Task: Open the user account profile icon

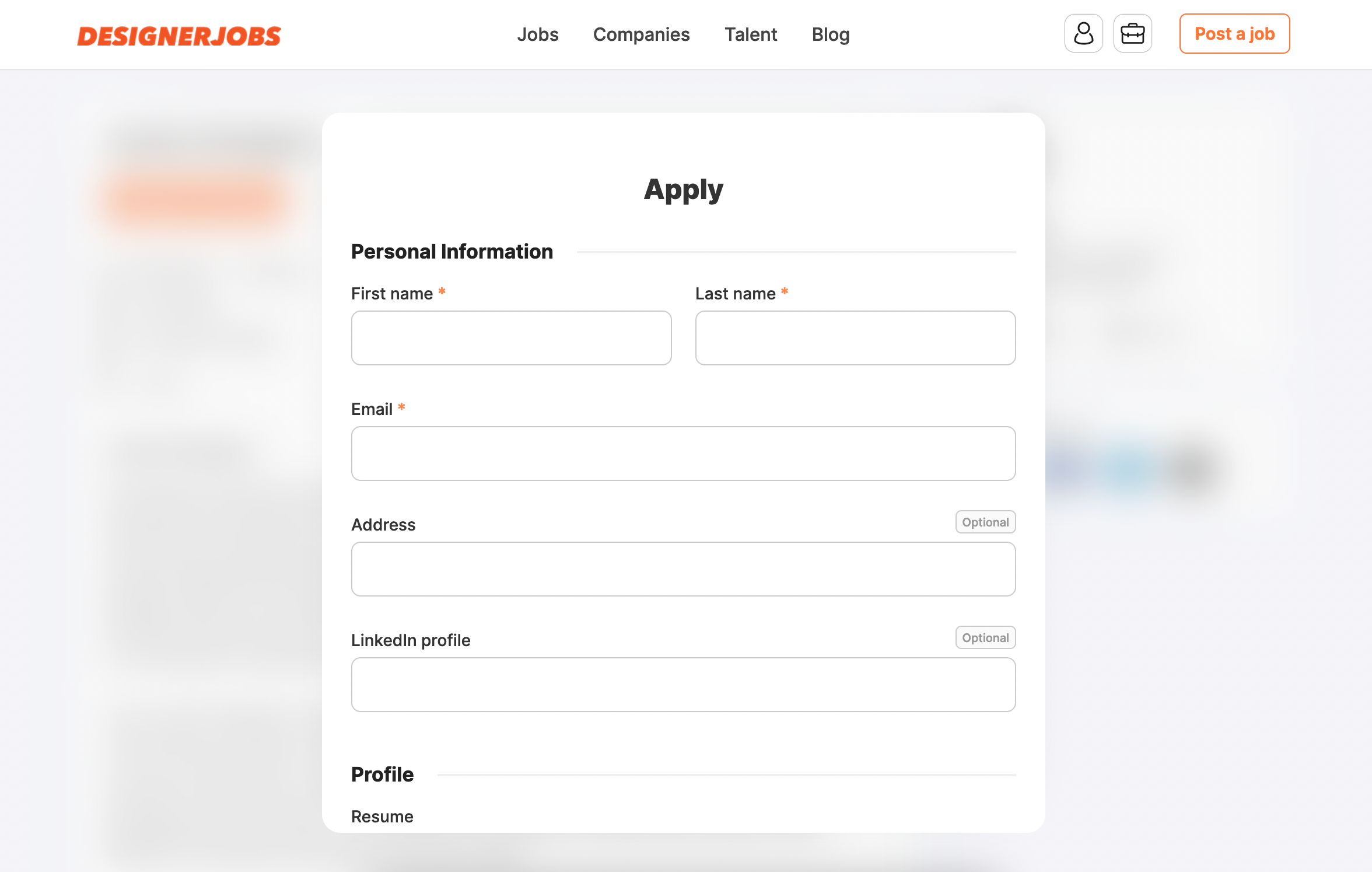Action: (x=1083, y=34)
